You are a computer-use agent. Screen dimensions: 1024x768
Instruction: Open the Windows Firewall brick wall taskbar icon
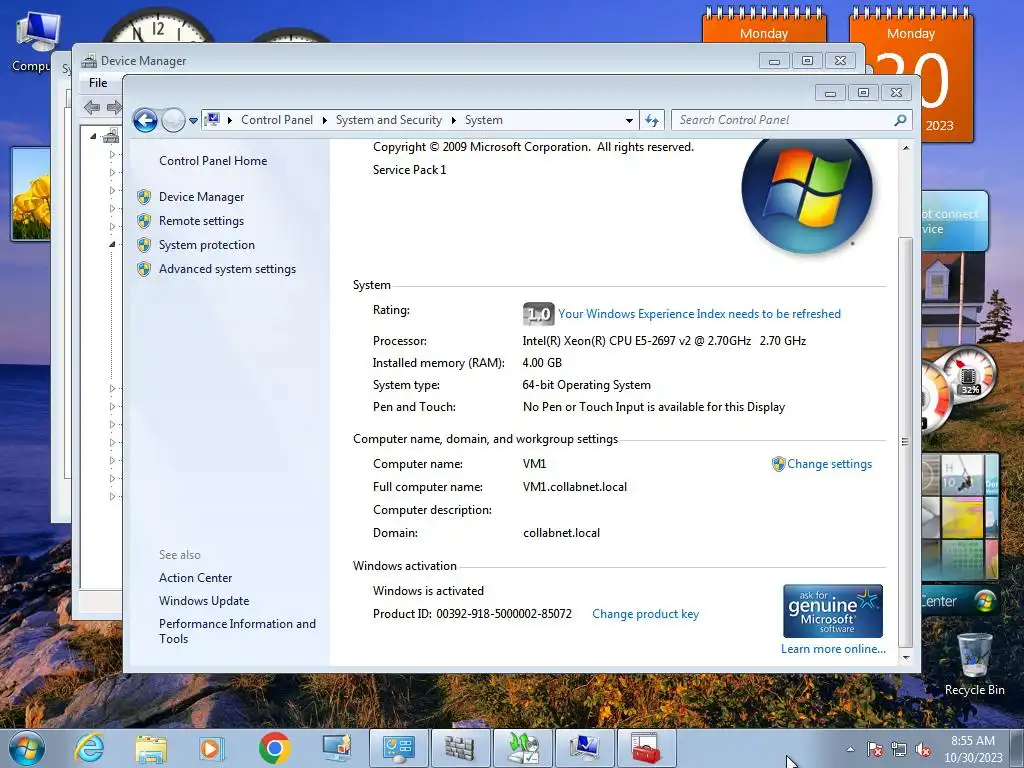coord(460,748)
